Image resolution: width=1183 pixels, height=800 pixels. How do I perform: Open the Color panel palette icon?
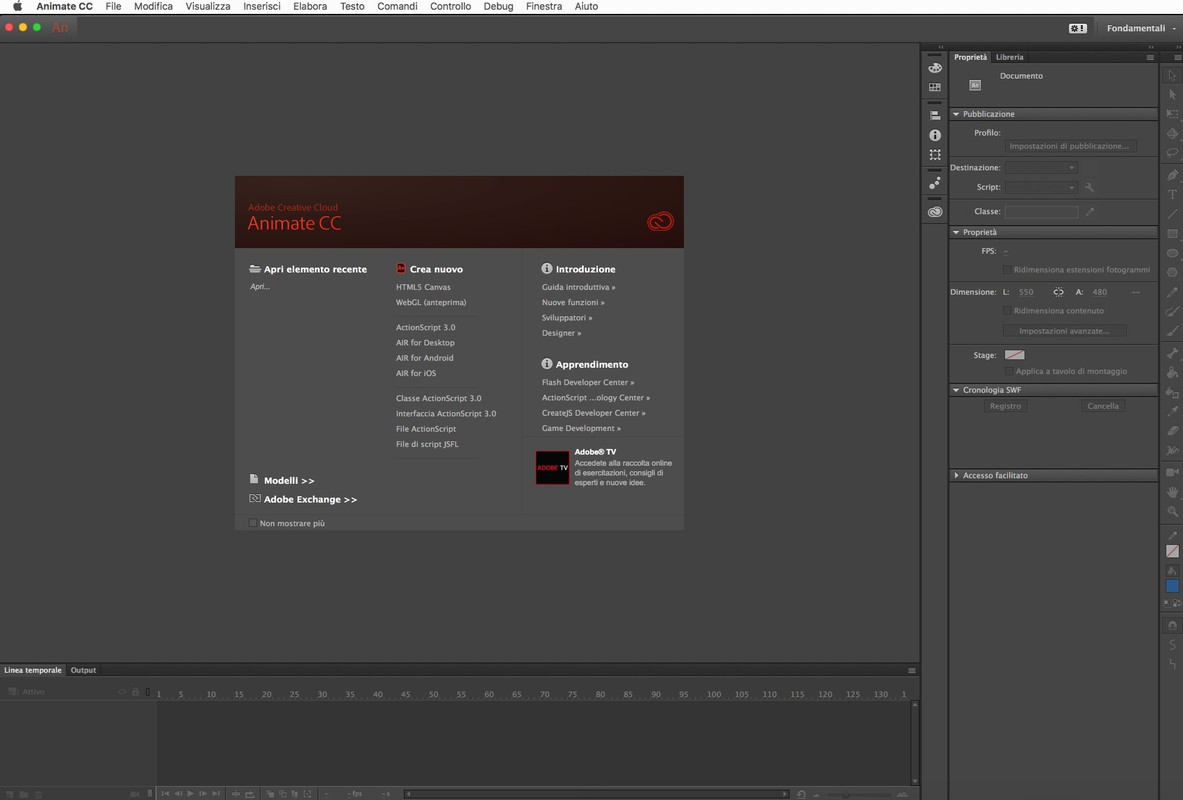935,68
